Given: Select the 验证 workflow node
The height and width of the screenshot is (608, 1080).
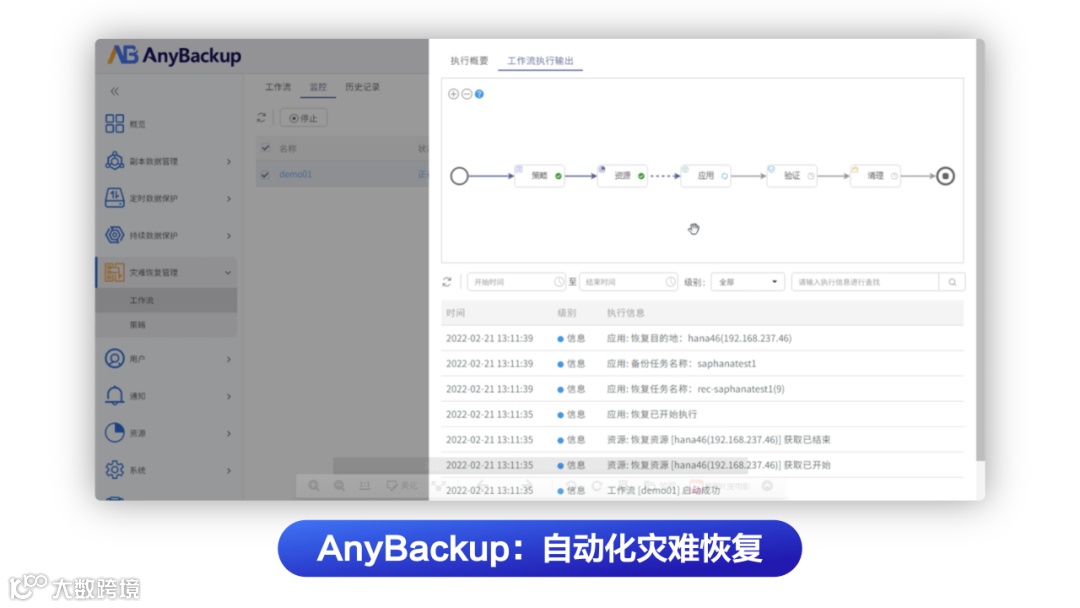Looking at the screenshot, I should coord(792,176).
